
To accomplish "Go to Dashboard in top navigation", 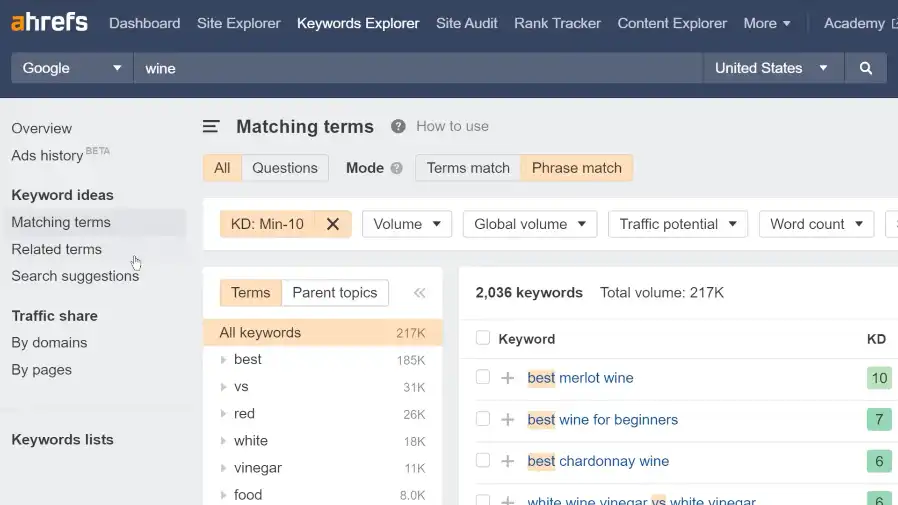I will (144, 23).
